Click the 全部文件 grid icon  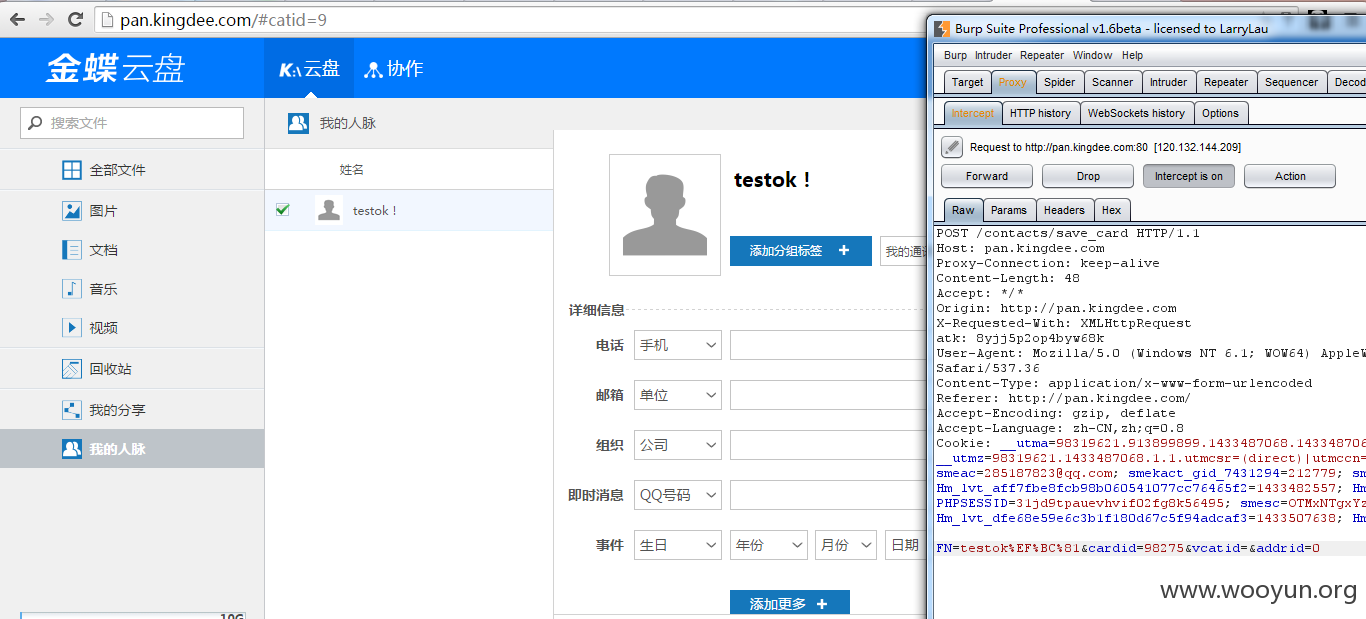pos(72,170)
